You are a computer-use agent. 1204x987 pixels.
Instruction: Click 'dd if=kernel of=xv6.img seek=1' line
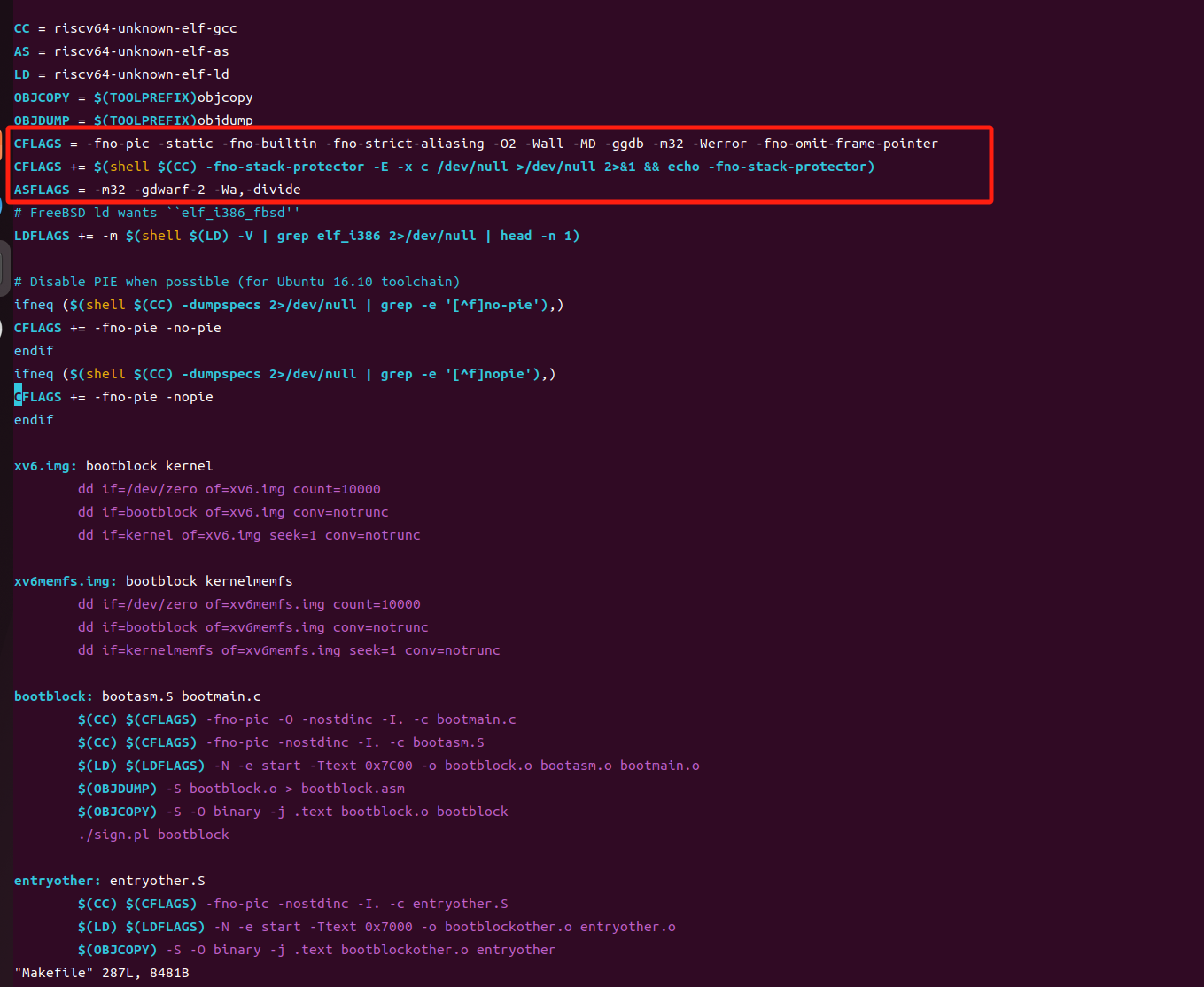coord(249,535)
